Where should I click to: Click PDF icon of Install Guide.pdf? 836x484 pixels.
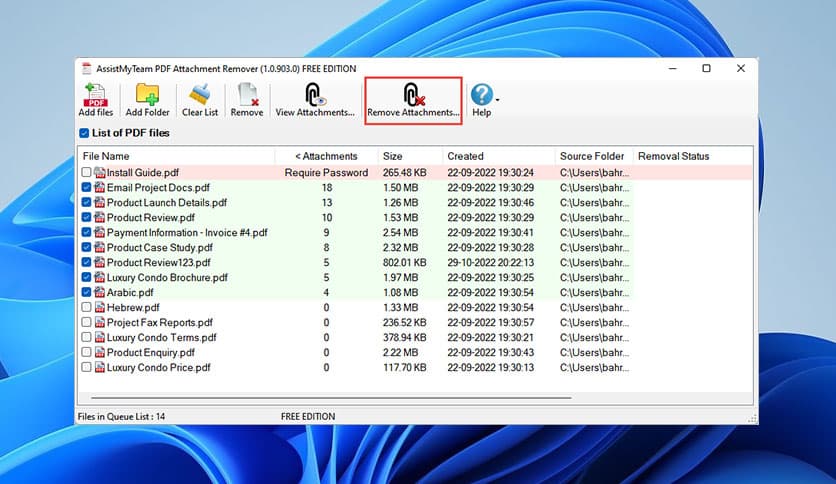click(x=100, y=172)
